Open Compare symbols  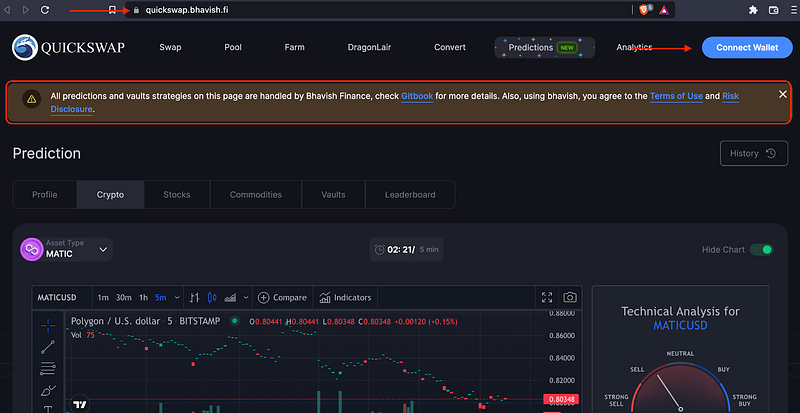282,298
